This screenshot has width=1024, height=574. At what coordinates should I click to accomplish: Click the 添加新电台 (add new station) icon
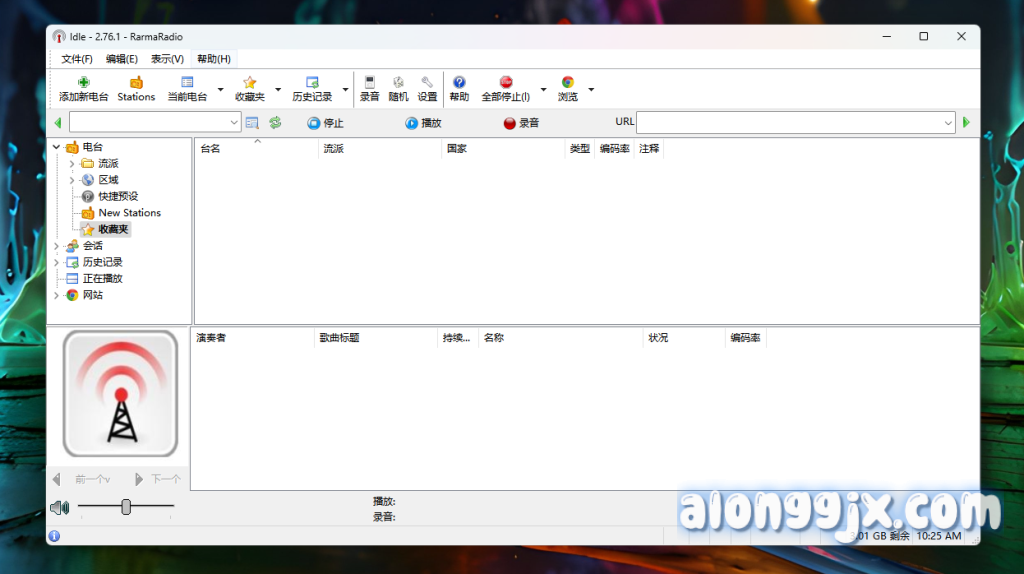[83, 83]
